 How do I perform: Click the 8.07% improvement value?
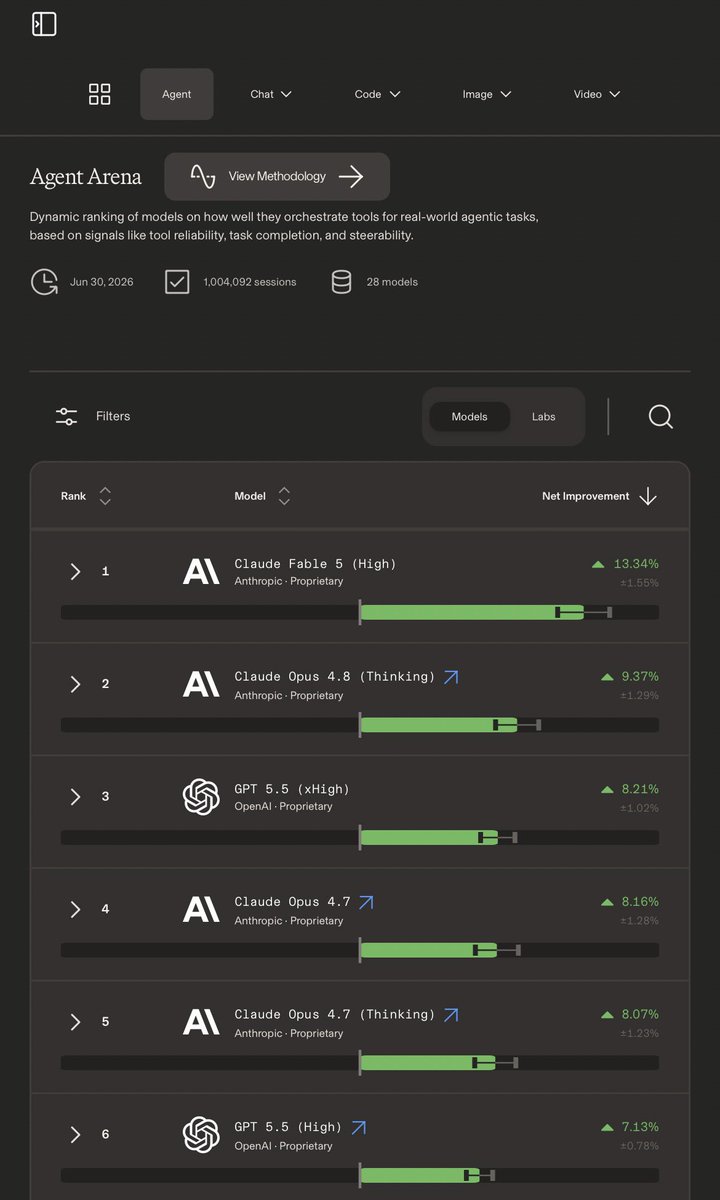pyautogui.click(x=640, y=1014)
